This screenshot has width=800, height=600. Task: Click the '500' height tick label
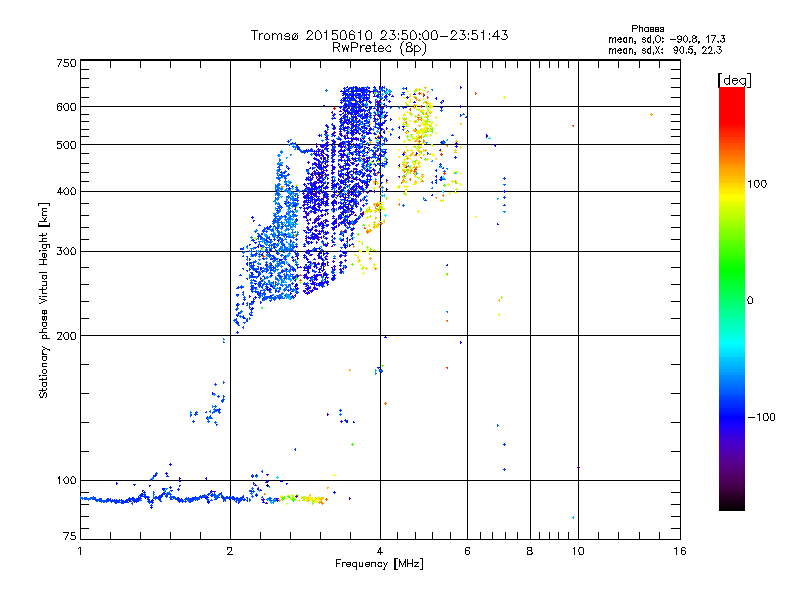(x=67, y=145)
